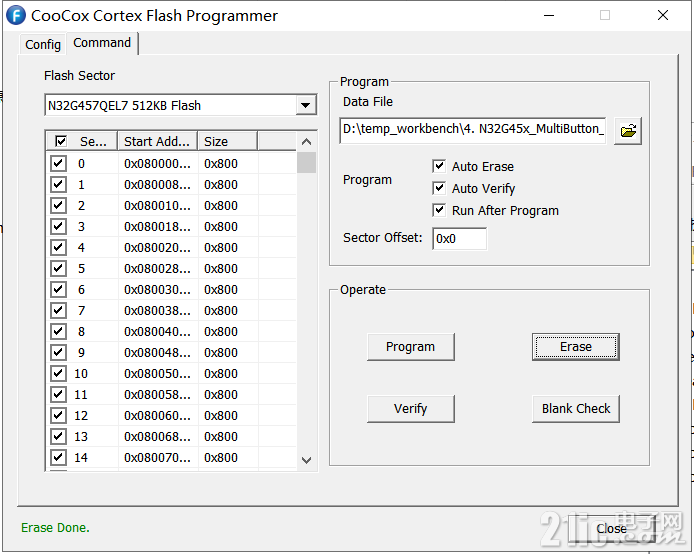Screen dimensions: 694x554
Task: Click the Erase button
Action: coord(575,347)
